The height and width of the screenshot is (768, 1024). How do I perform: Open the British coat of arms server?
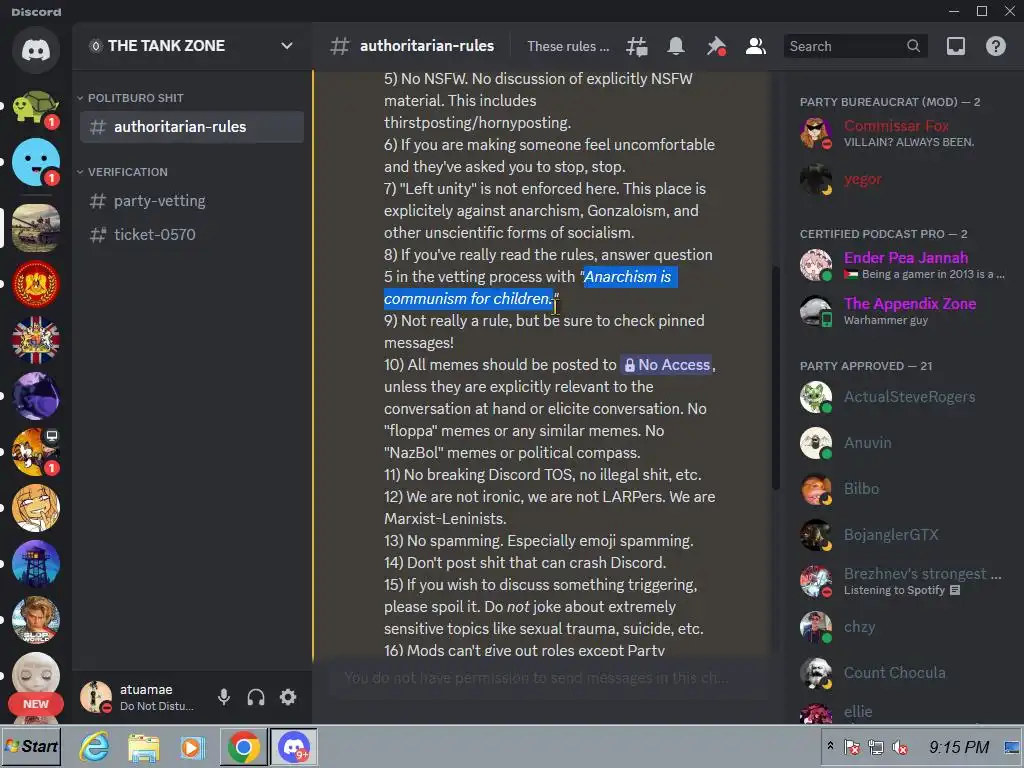point(35,340)
